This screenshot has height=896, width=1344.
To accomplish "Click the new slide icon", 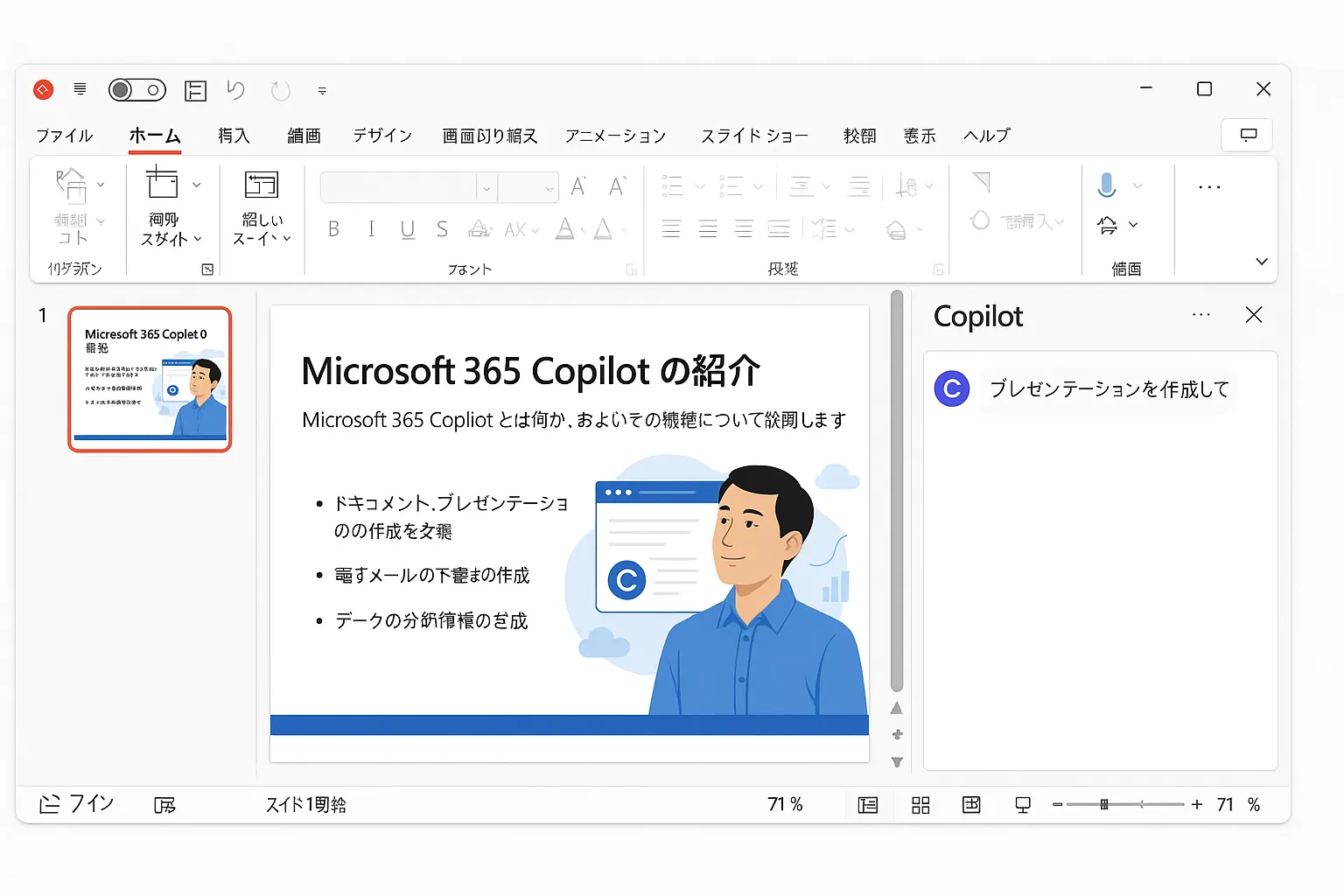I will pyautogui.click(x=162, y=183).
